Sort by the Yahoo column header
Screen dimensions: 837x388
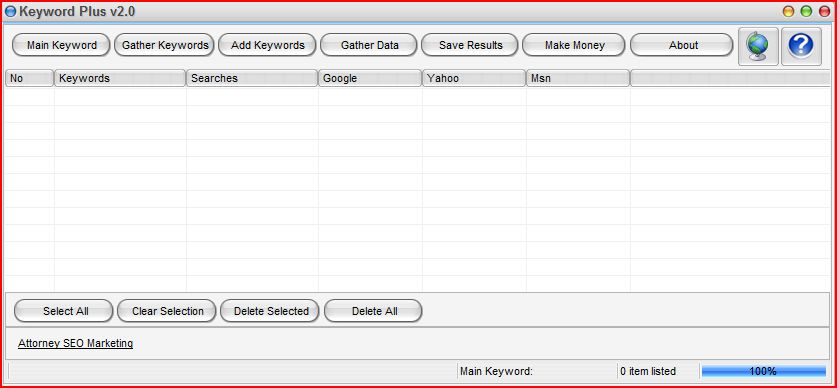click(x=474, y=78)
